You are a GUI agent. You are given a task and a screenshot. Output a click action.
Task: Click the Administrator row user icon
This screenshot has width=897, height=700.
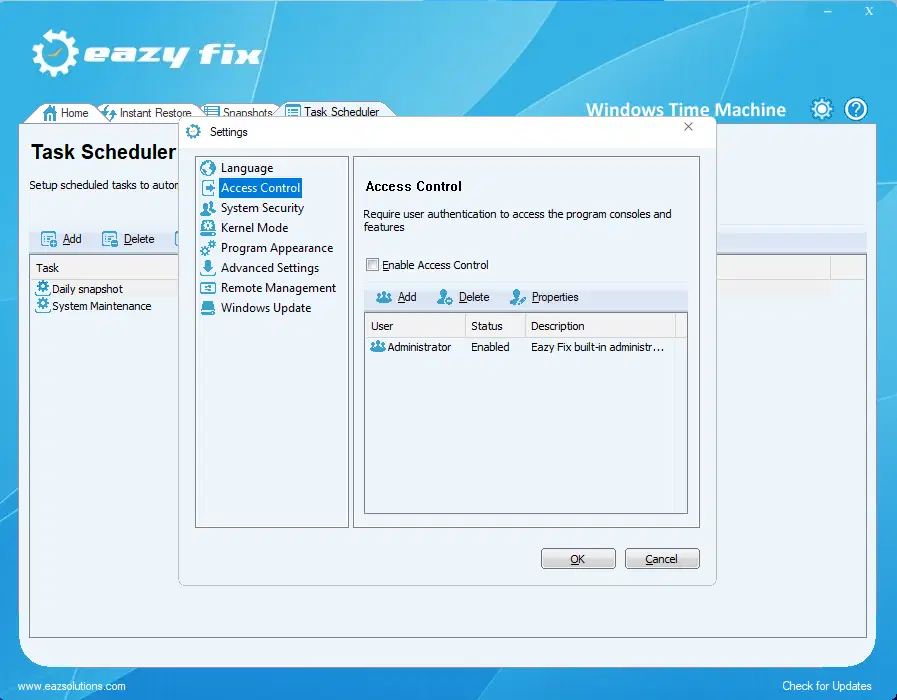point(378,347)
